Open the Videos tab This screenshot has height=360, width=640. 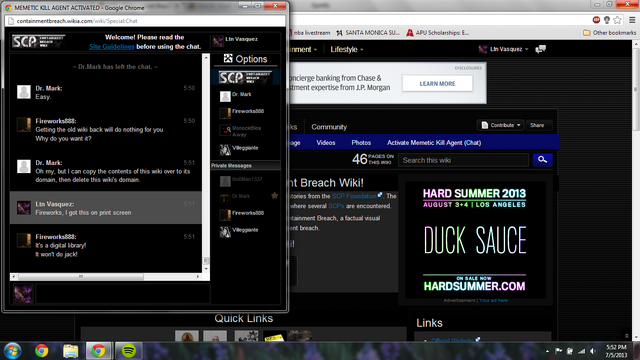coord(326,142)
